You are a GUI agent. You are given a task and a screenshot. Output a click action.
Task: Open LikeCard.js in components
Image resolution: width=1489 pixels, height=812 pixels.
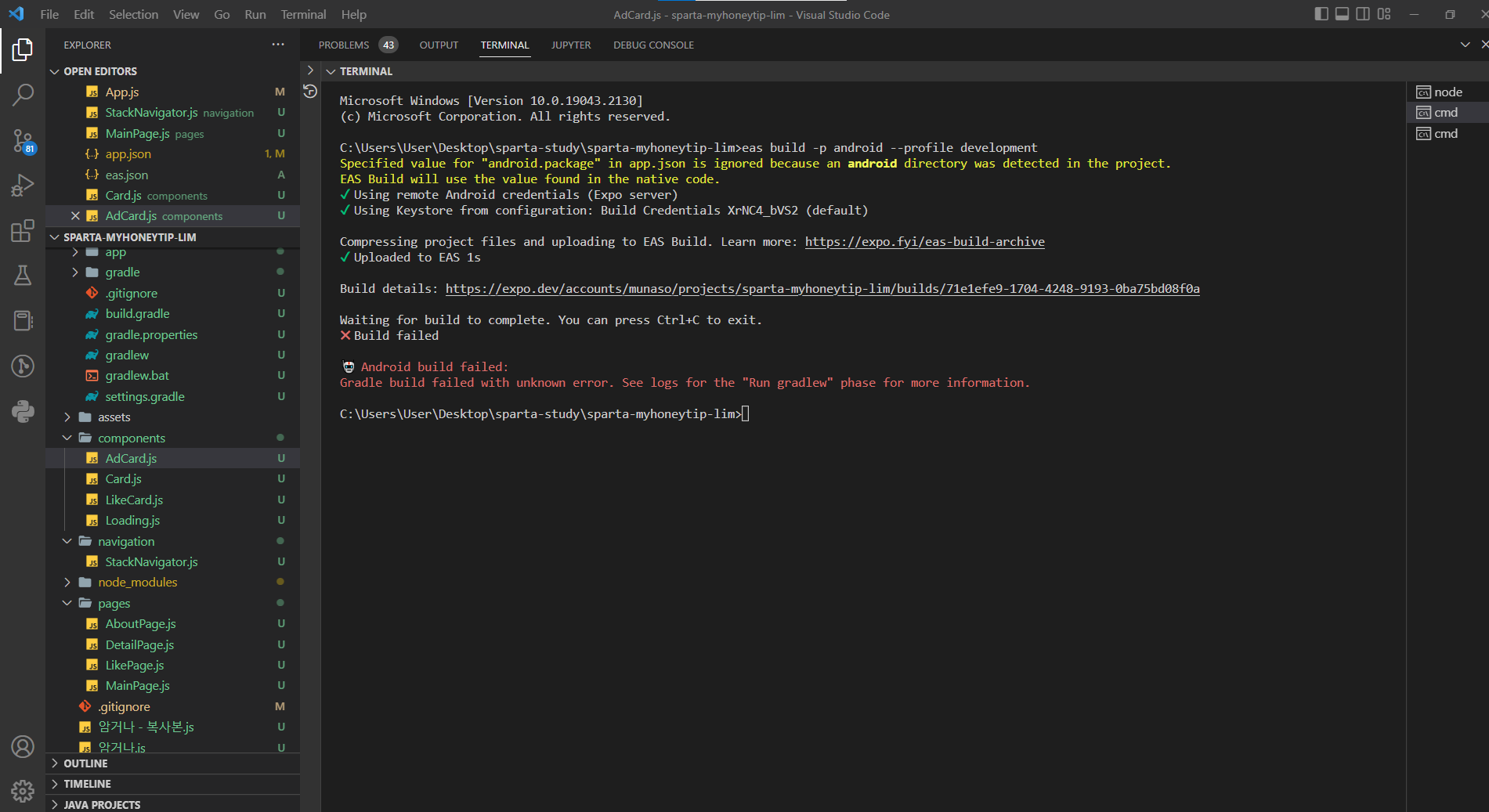(172, 500)
